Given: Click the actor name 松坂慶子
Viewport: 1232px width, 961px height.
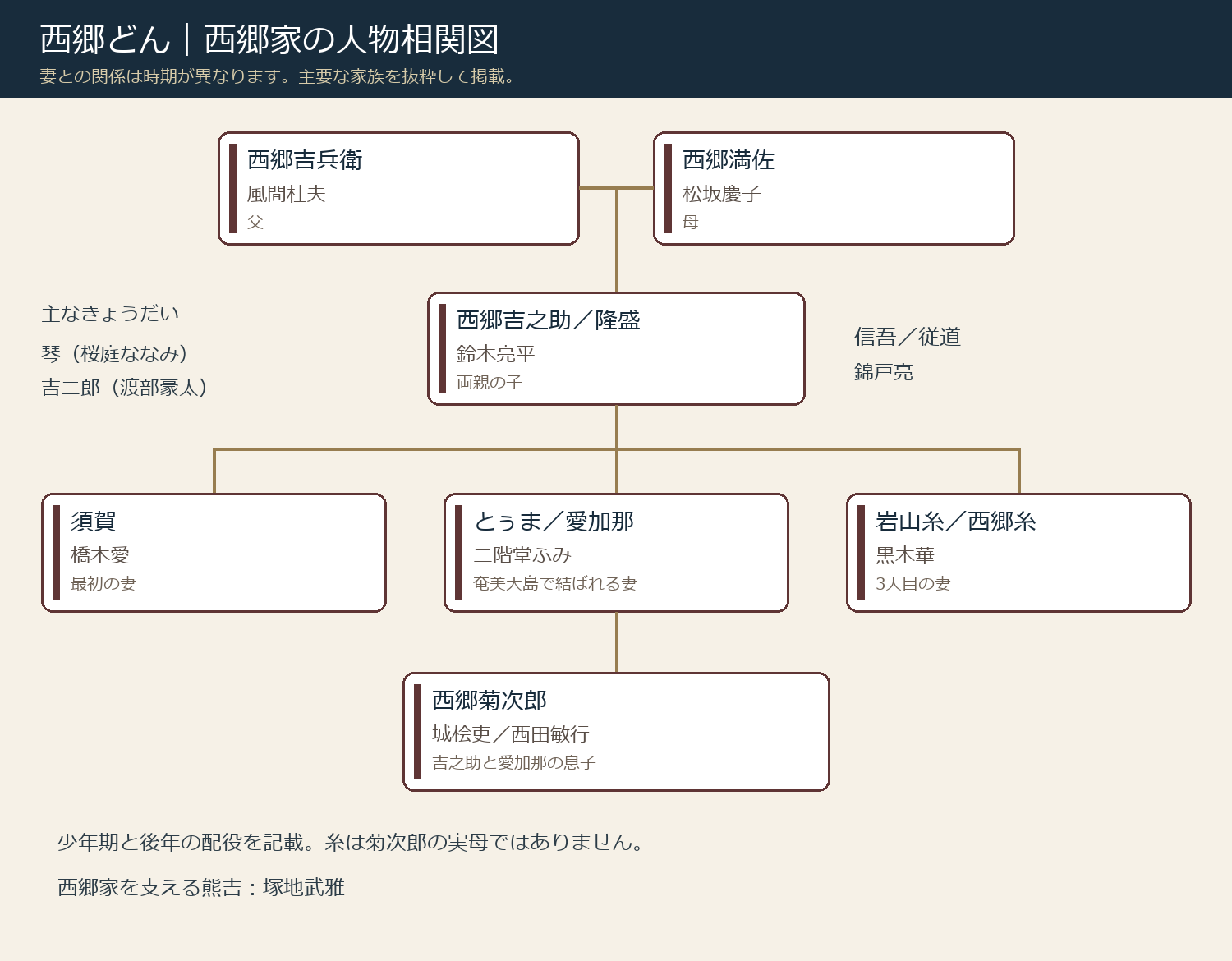Looking at the screenshot, I should pos(722,194).
